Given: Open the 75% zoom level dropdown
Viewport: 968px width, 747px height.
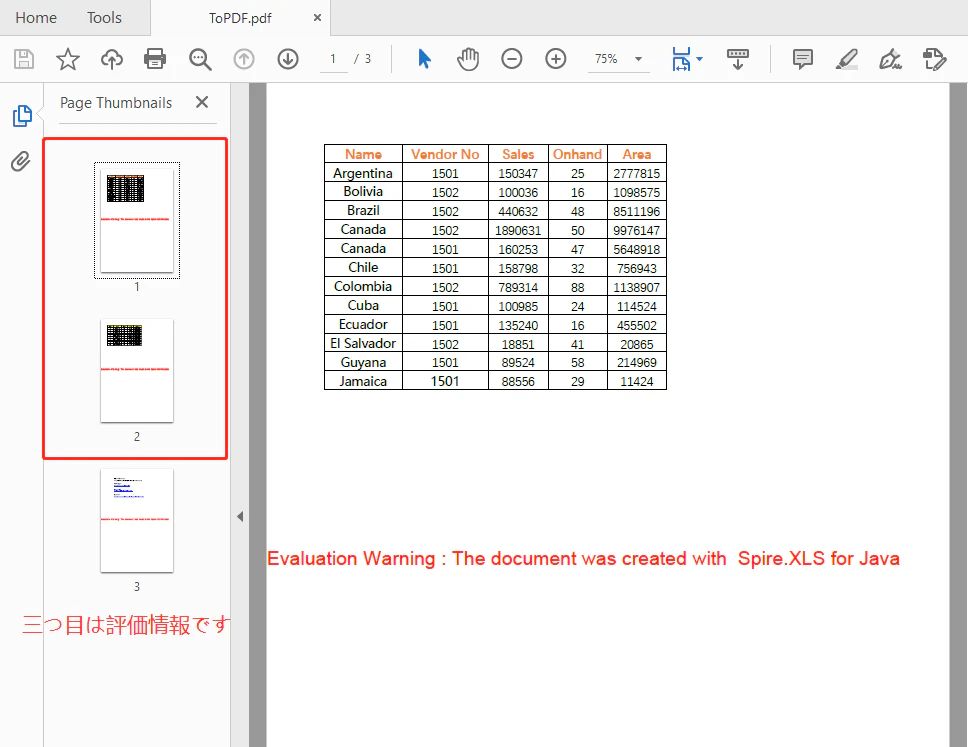Looking at the screenshot, I should coord(638,59).
